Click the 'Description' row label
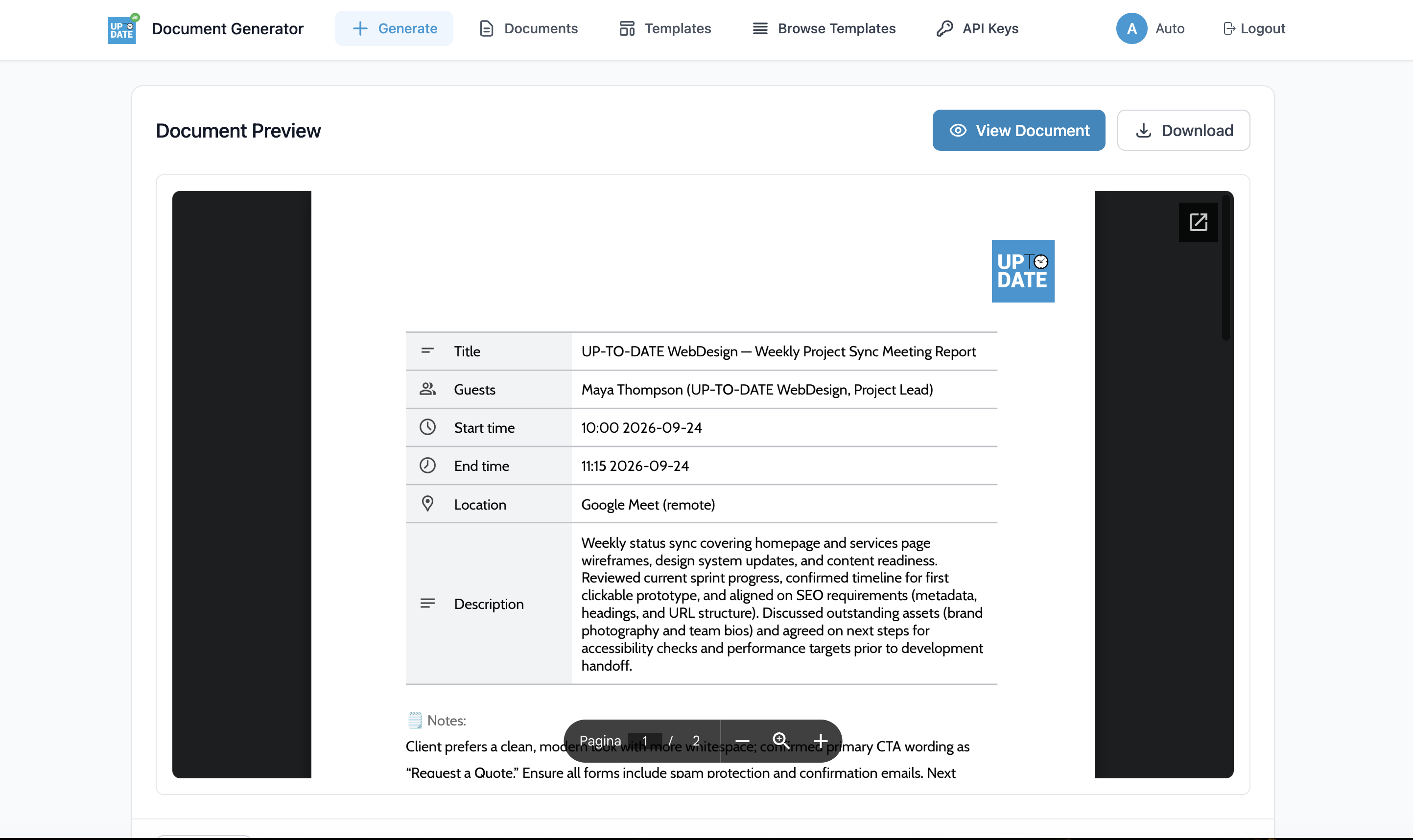This screenshot has width=1413, height=840. point(489,604)
